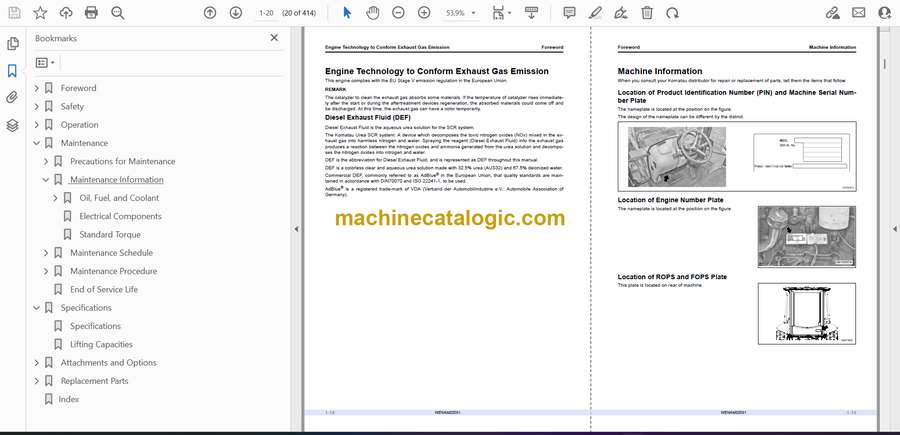Viewport: 900px width, 435px height.
Task: Expand the Oil, Fuel, and Coolant bookmark
Action: pos(56,198)
